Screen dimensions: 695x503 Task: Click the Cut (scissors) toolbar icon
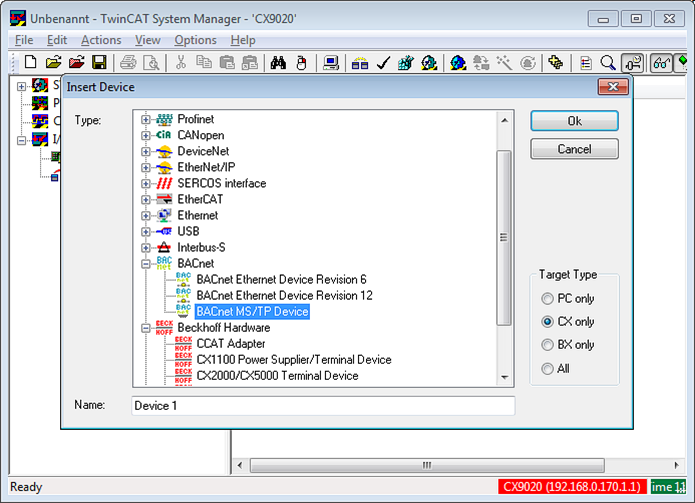[181, 62]
